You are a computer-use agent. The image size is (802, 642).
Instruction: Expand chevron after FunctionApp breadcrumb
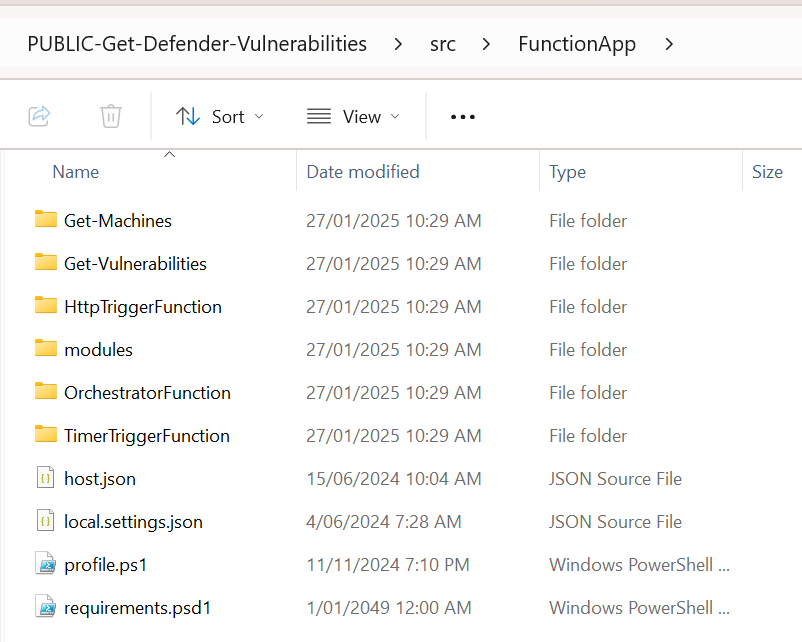(x=669, y=45)
